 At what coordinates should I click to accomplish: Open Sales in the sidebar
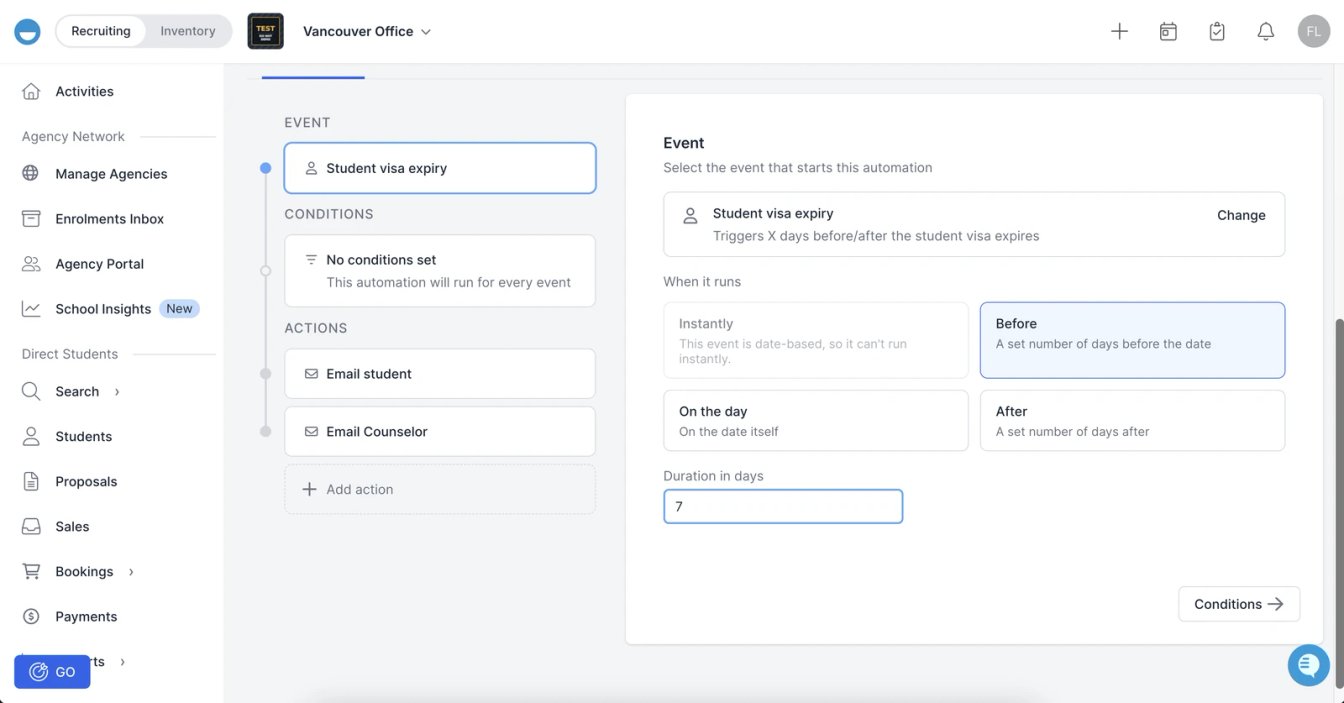point(72,526)
